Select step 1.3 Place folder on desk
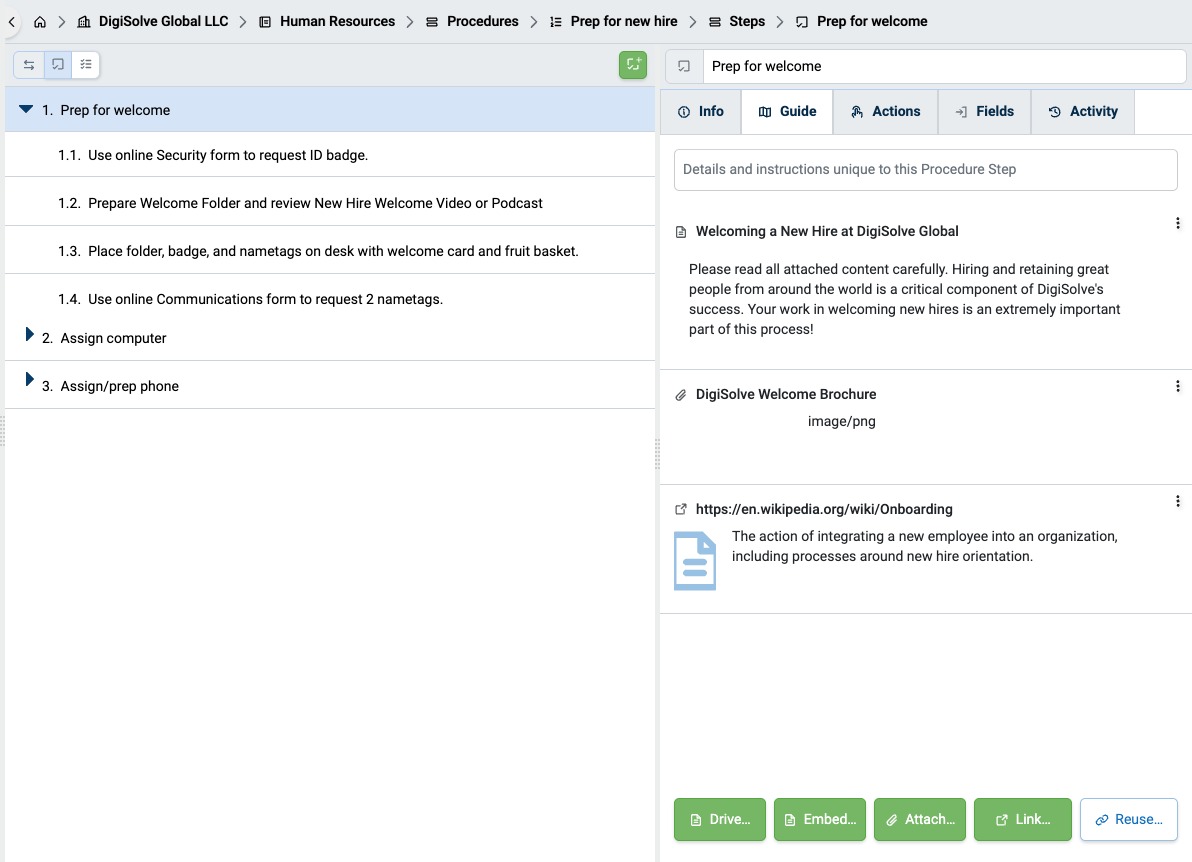1192x862 pixels. click(330, 251)
